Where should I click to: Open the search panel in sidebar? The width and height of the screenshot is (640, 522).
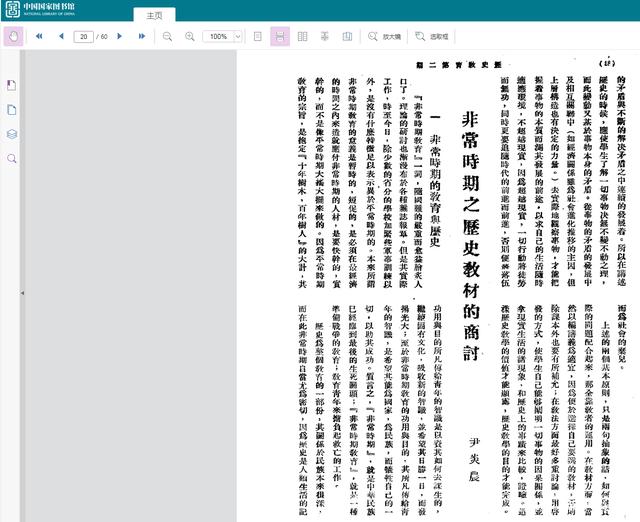[12, 159]
